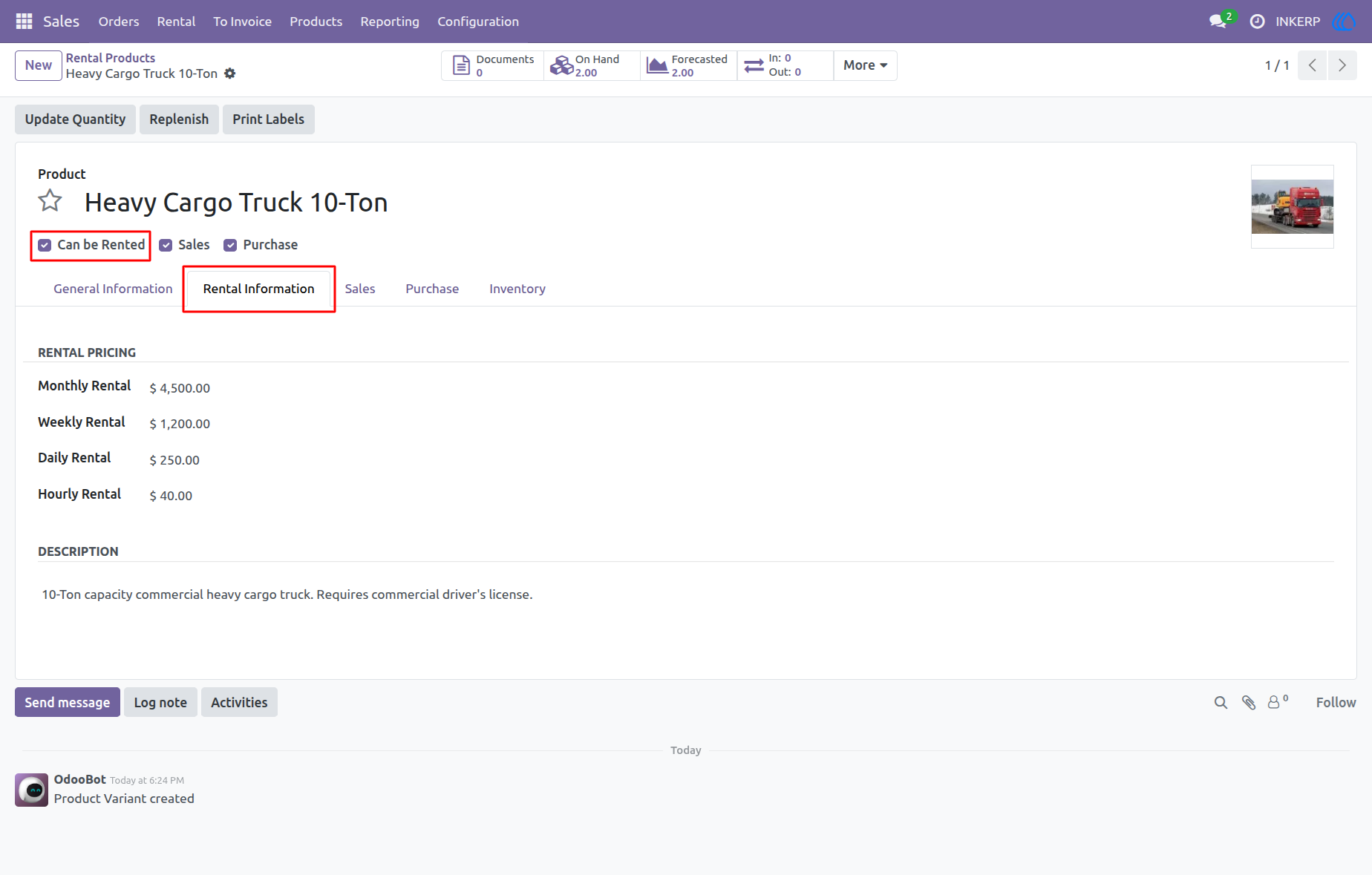Image resolution: width=1372 pixels, height=875 pixels.
Task: Toggle the Sales checkbox
Action: click(166, 245)
